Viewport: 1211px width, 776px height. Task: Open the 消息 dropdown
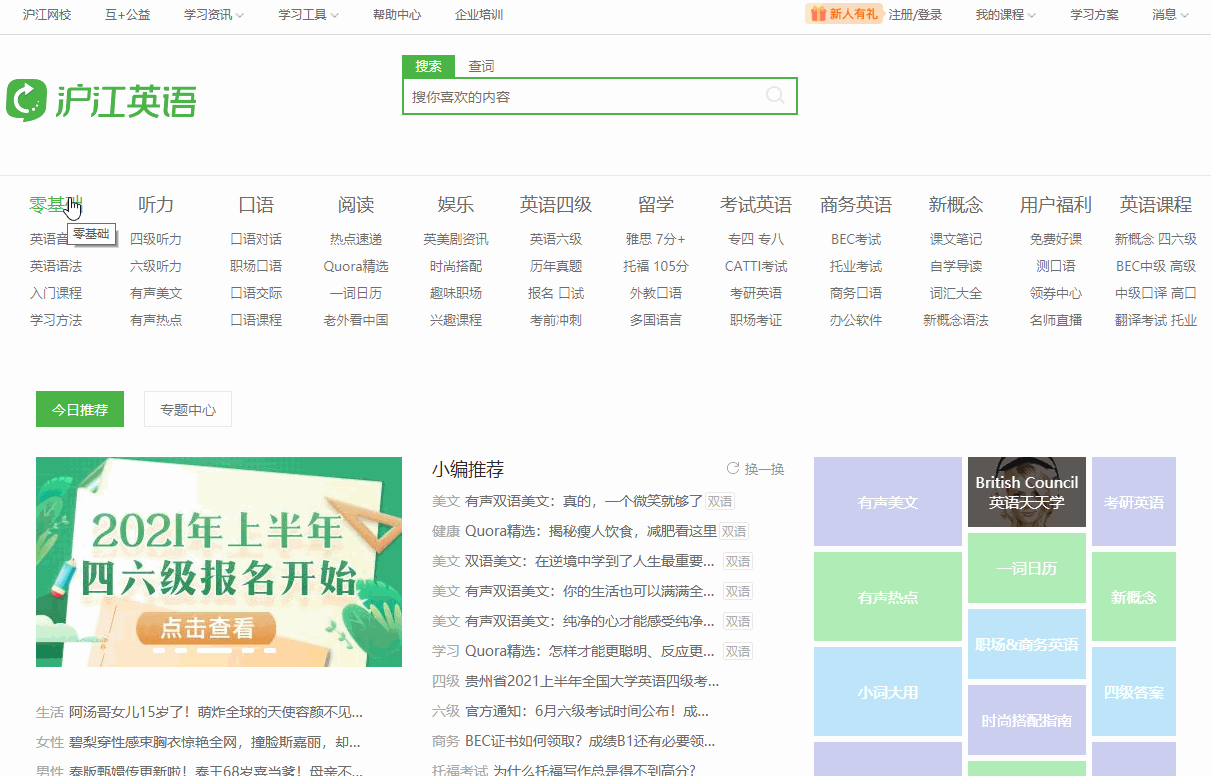tap(1166, 14)
